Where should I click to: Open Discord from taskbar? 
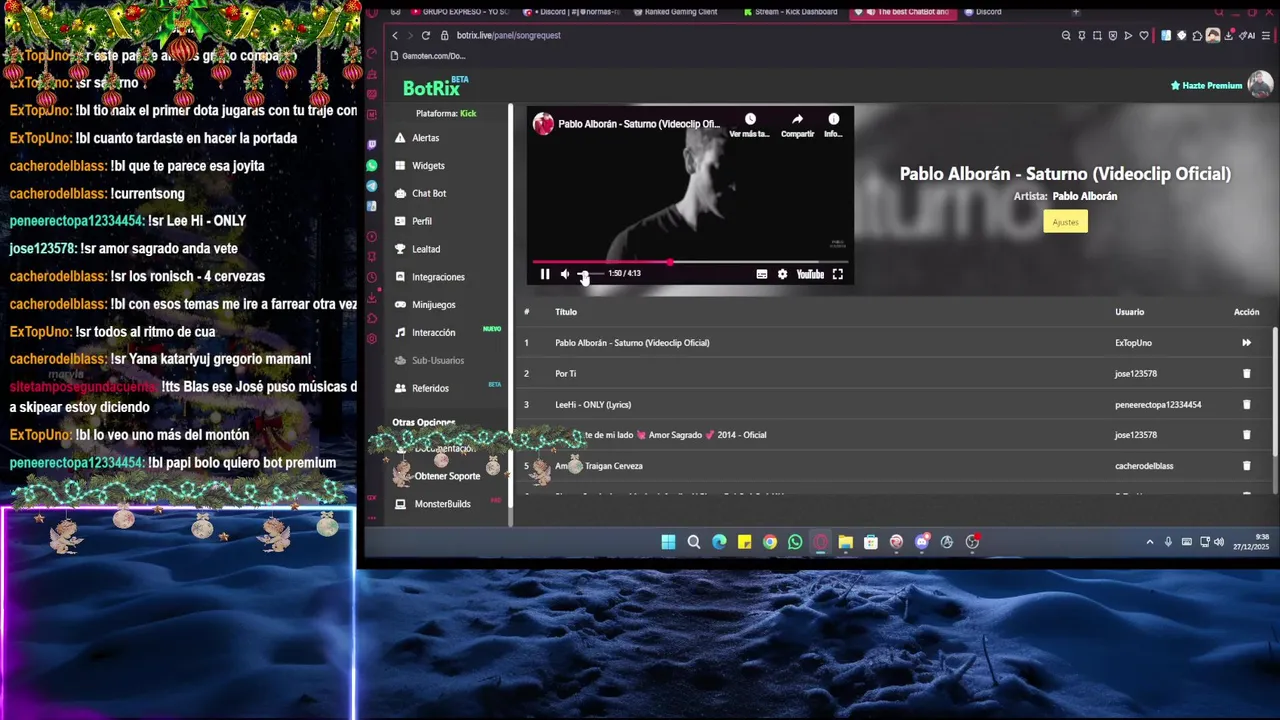pyautogui.click(x=922, y=542)
